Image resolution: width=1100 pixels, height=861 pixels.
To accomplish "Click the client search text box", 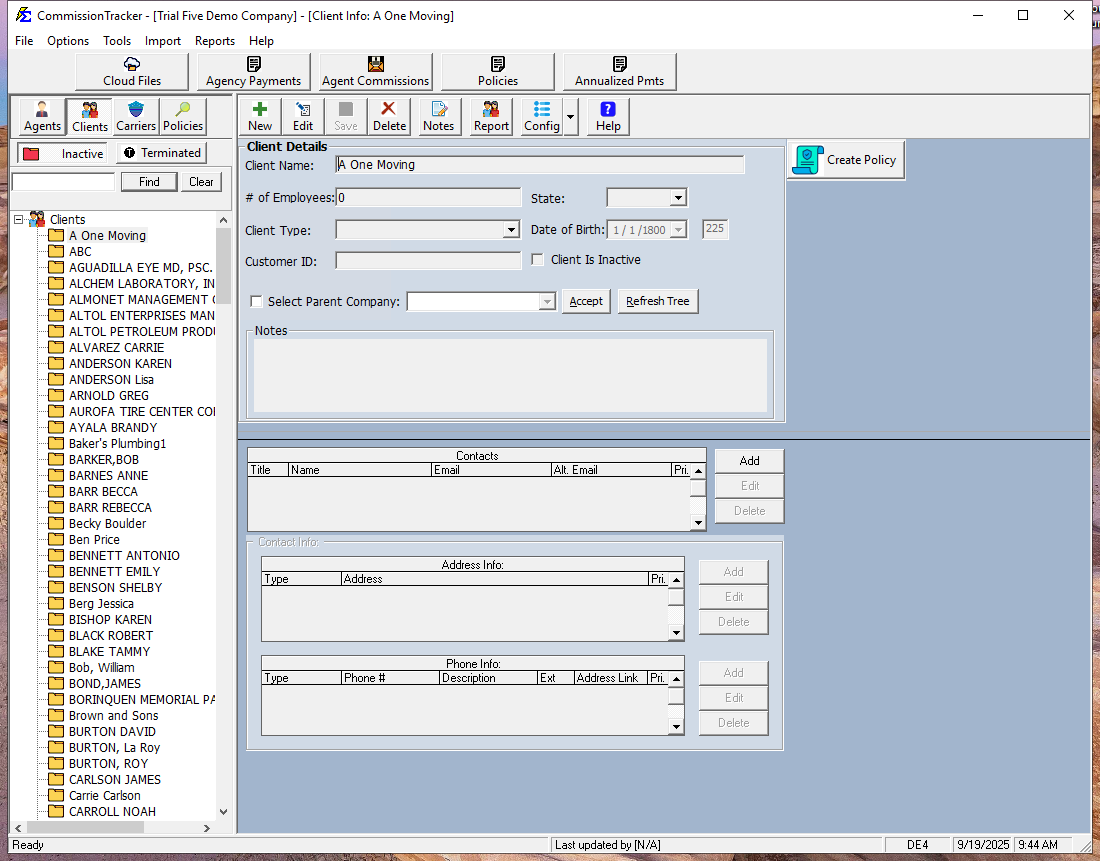I will [x=63, y=182].
